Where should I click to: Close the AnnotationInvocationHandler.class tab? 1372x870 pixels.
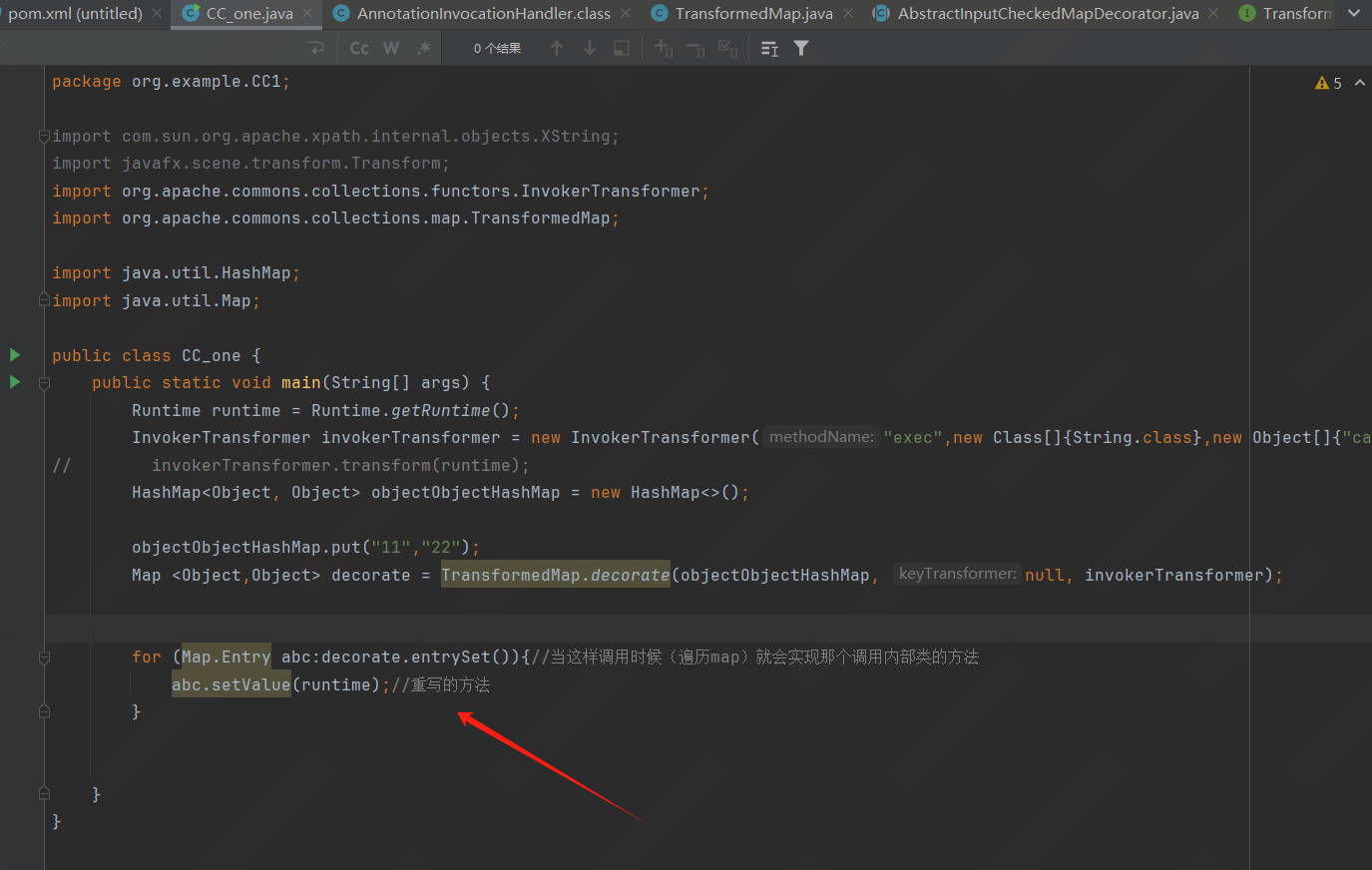tap(626, 14)
